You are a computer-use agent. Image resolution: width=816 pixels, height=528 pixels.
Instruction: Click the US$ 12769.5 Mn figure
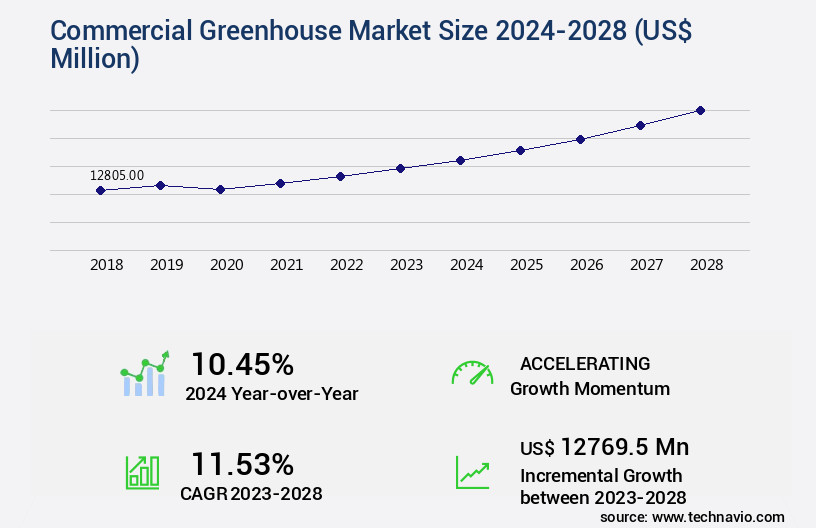coord(604,446)
